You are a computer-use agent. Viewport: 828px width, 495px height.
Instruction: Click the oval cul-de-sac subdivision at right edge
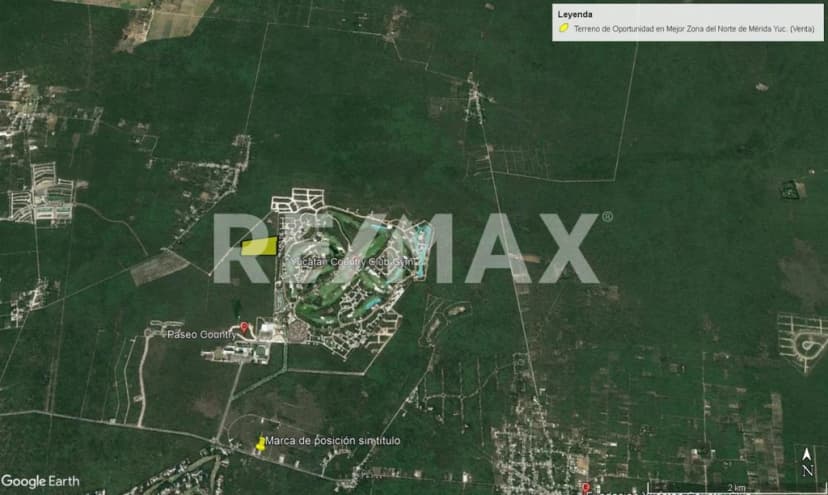(x=804, y=343)
